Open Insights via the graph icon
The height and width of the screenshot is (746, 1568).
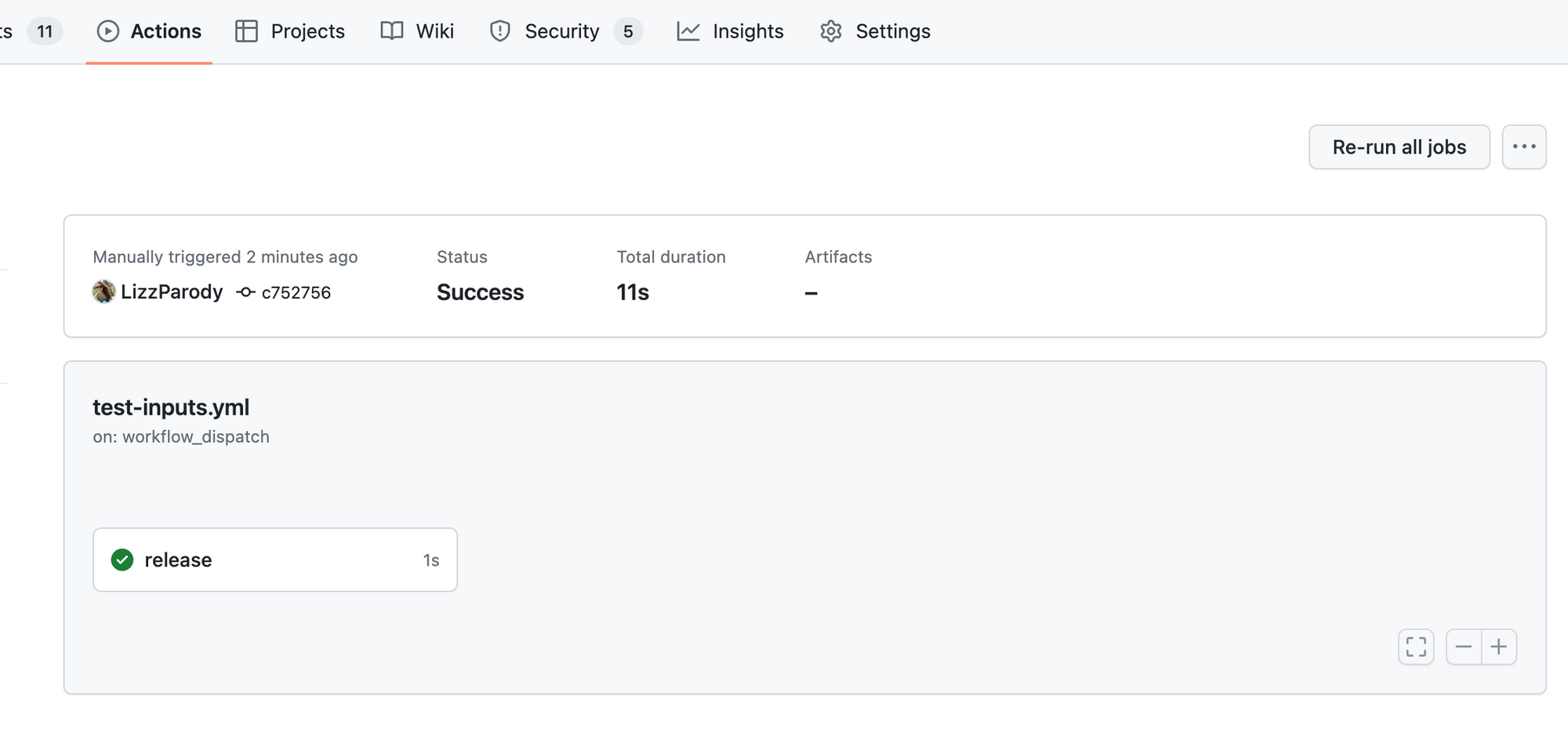(688, 31)
